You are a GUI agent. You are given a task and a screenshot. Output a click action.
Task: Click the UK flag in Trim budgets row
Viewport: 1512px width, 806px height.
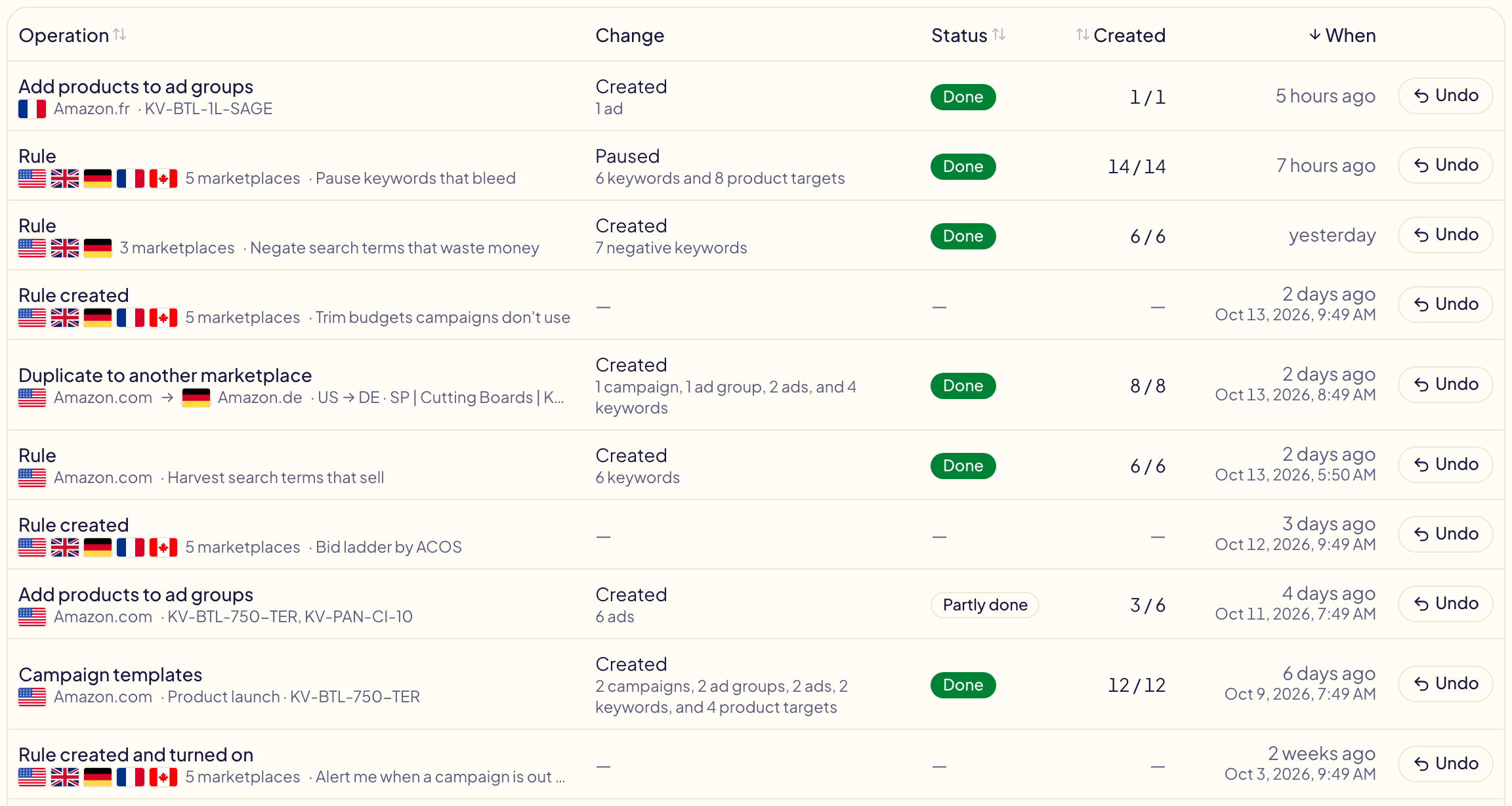[x=65, y=318]
